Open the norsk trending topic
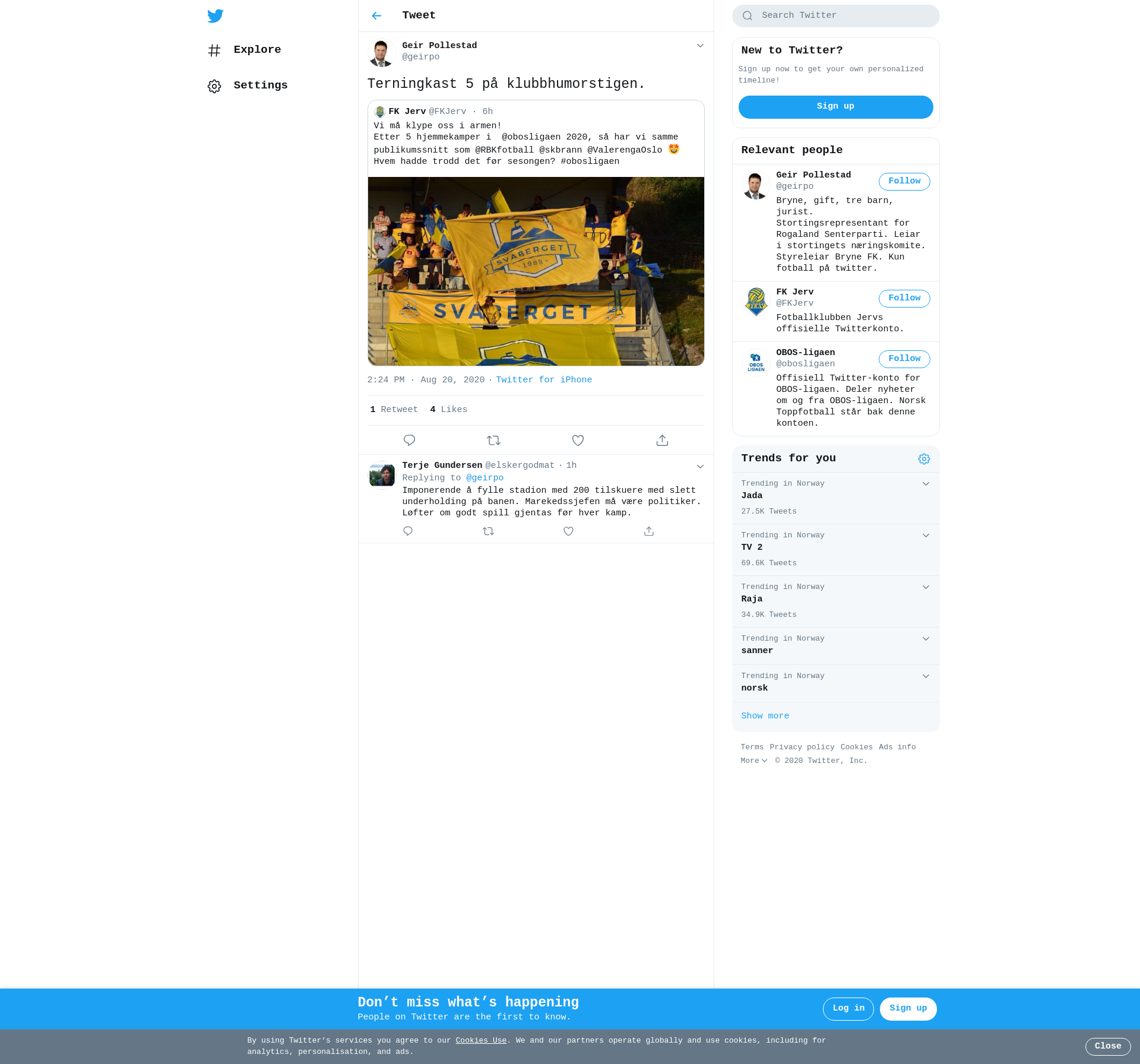Viewport: 1140px width, 1064px height. tap(835, 683)
